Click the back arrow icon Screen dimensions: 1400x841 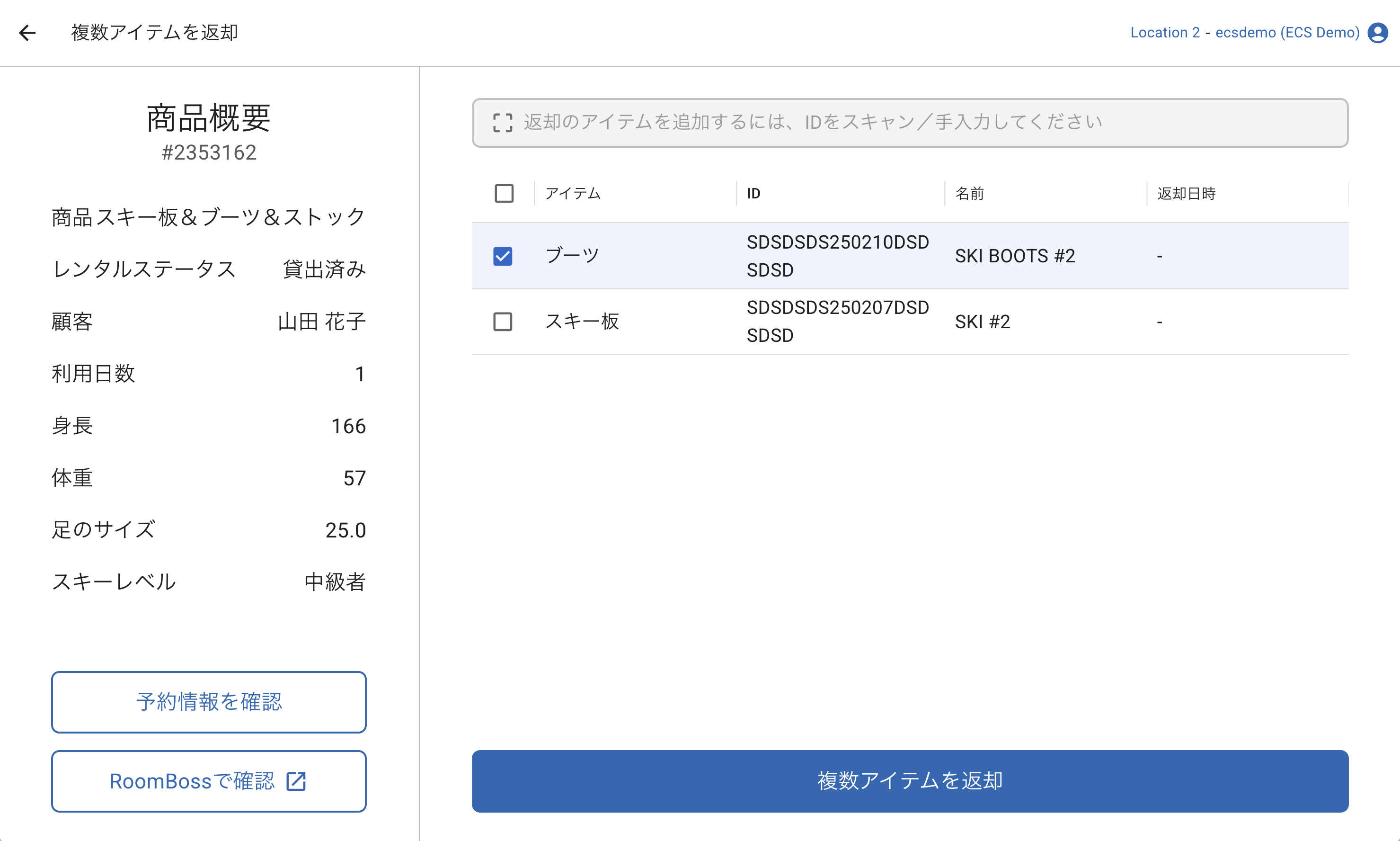pyautogui.click(x=27, y=33)
